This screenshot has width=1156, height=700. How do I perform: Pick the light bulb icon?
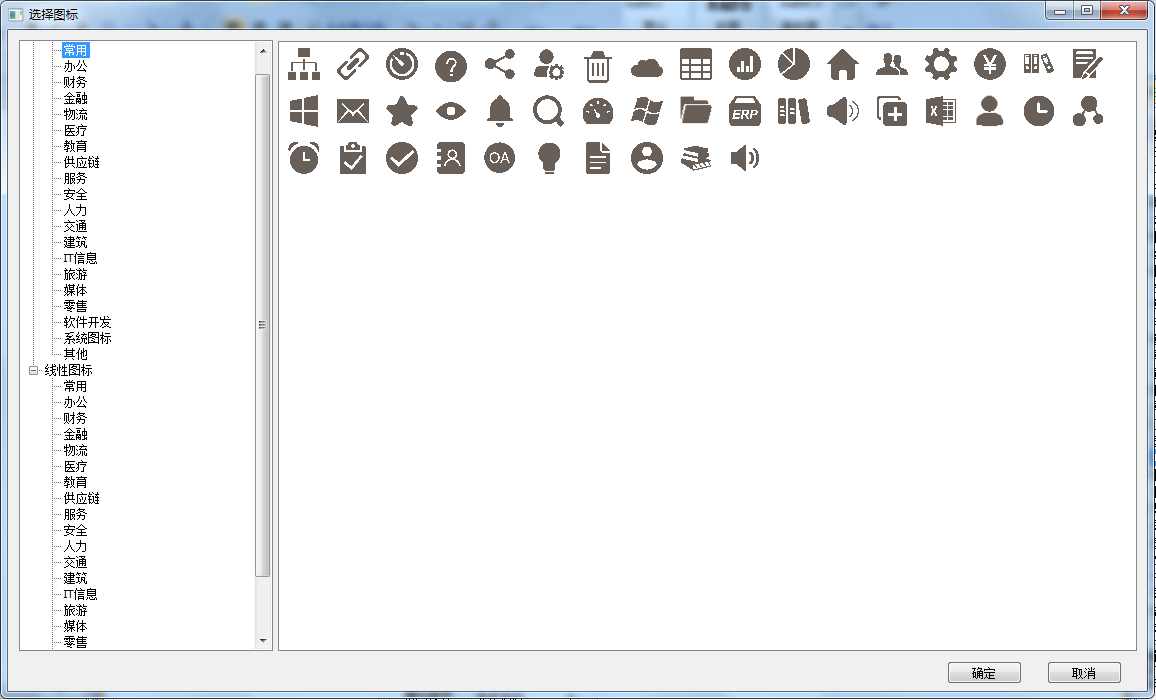(548, 158)
